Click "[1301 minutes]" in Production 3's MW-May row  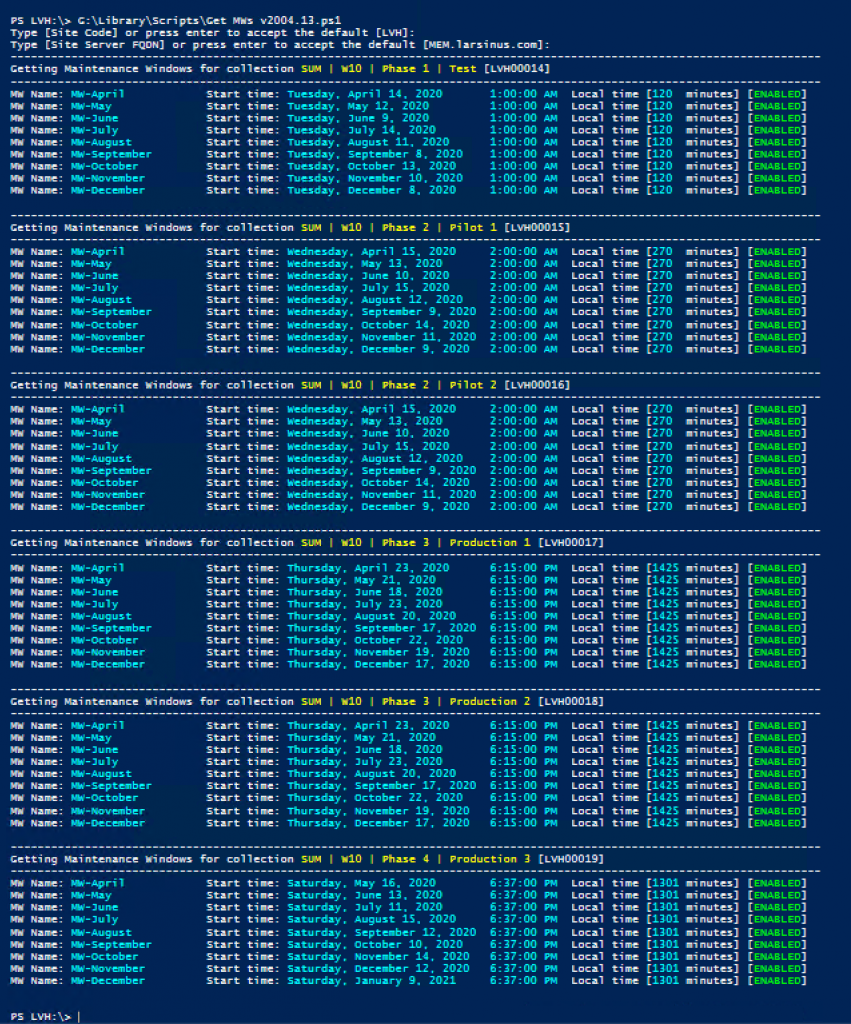[692, 895]
